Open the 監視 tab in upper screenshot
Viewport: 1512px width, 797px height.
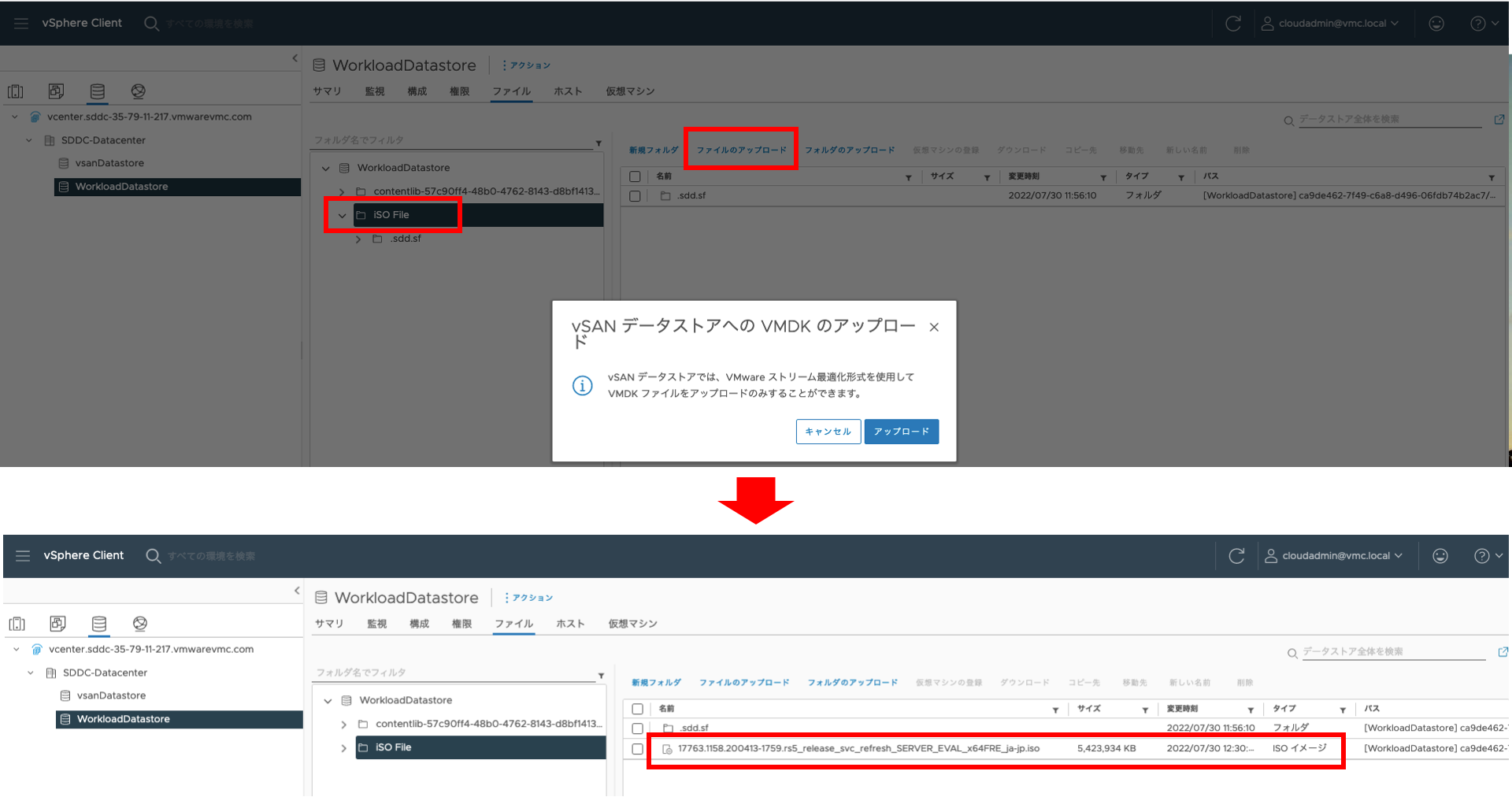(x=375, y=91)
